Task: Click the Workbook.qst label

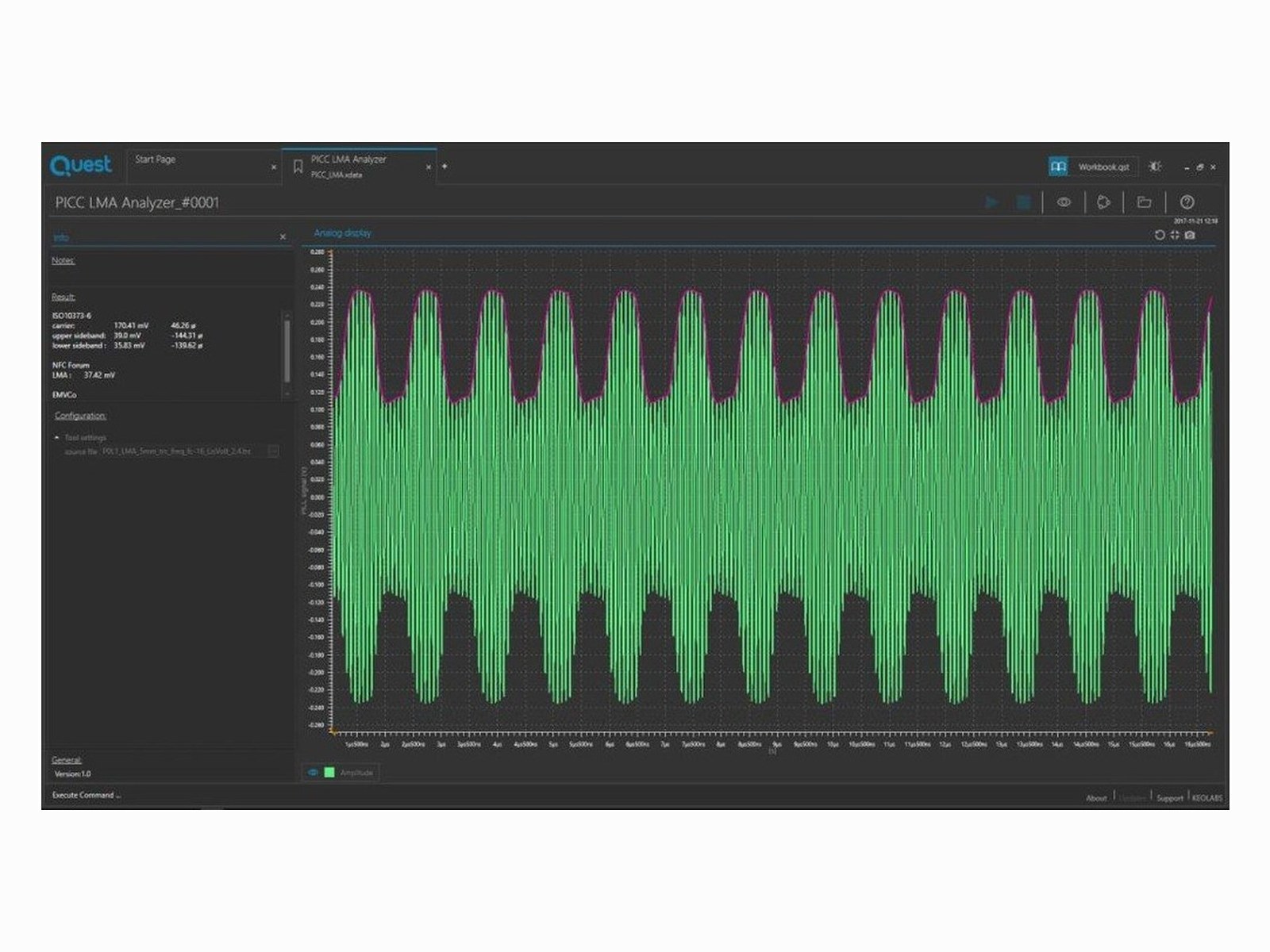Action: 1103,167
